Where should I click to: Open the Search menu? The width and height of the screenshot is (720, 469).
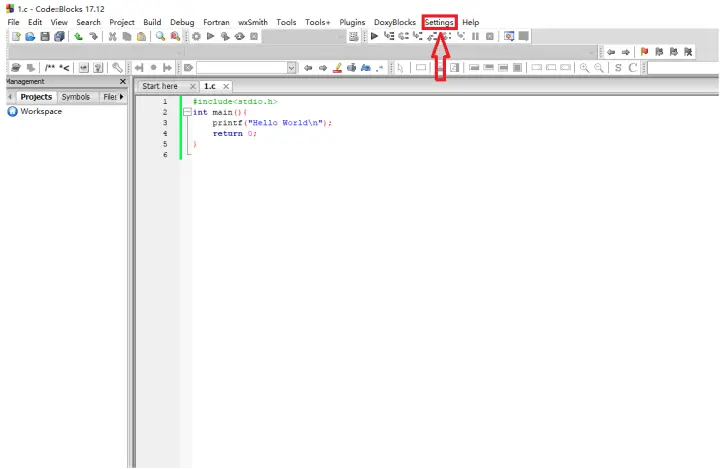[x=88, y=22]
